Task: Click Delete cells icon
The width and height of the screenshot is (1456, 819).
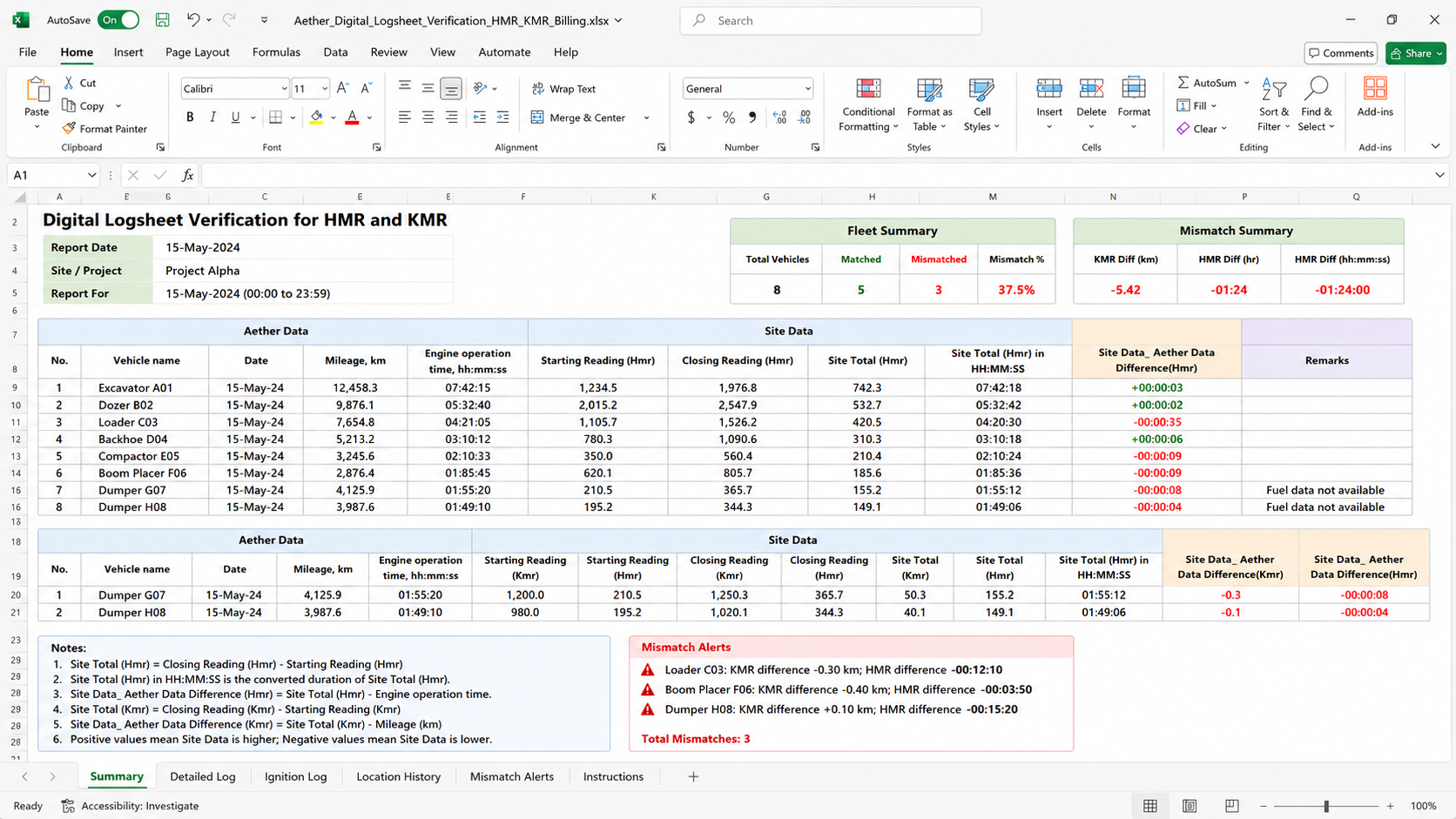Action: point(1091,89)
